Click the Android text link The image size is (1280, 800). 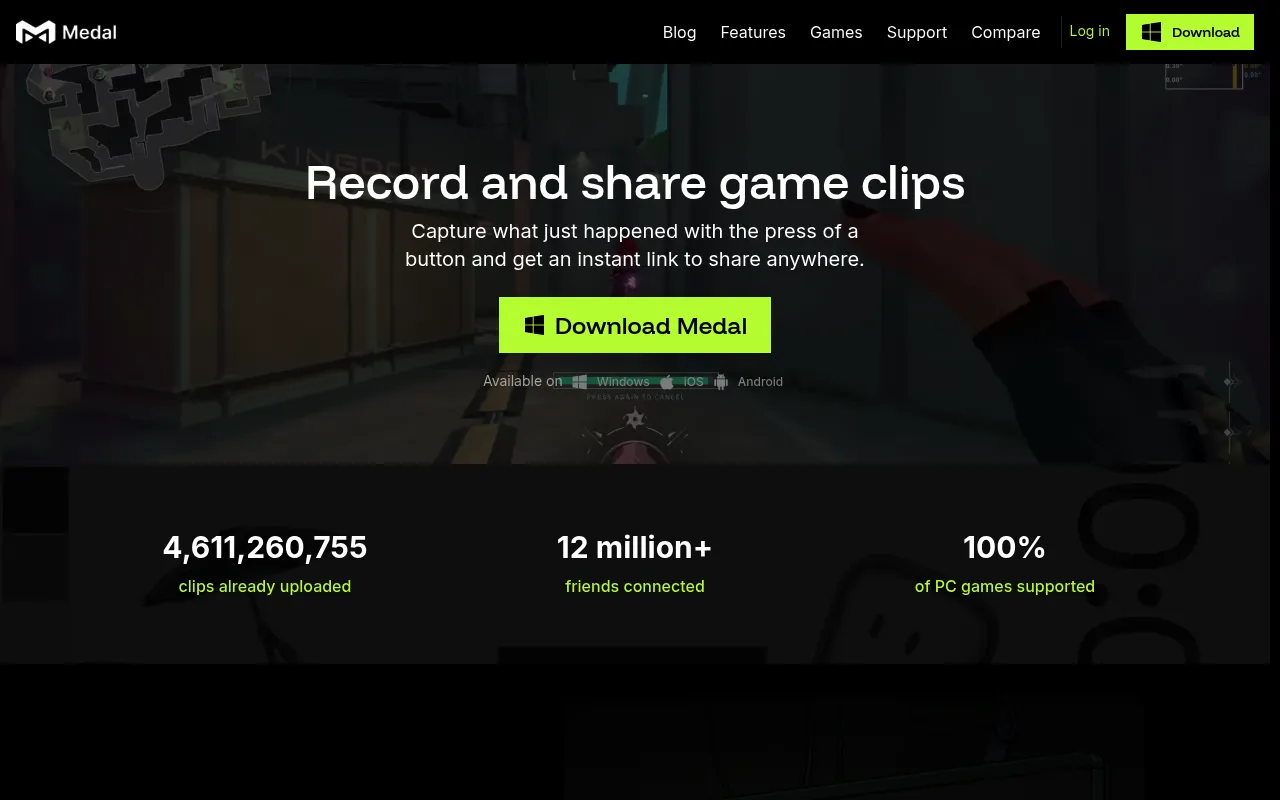tap(760, 382)
